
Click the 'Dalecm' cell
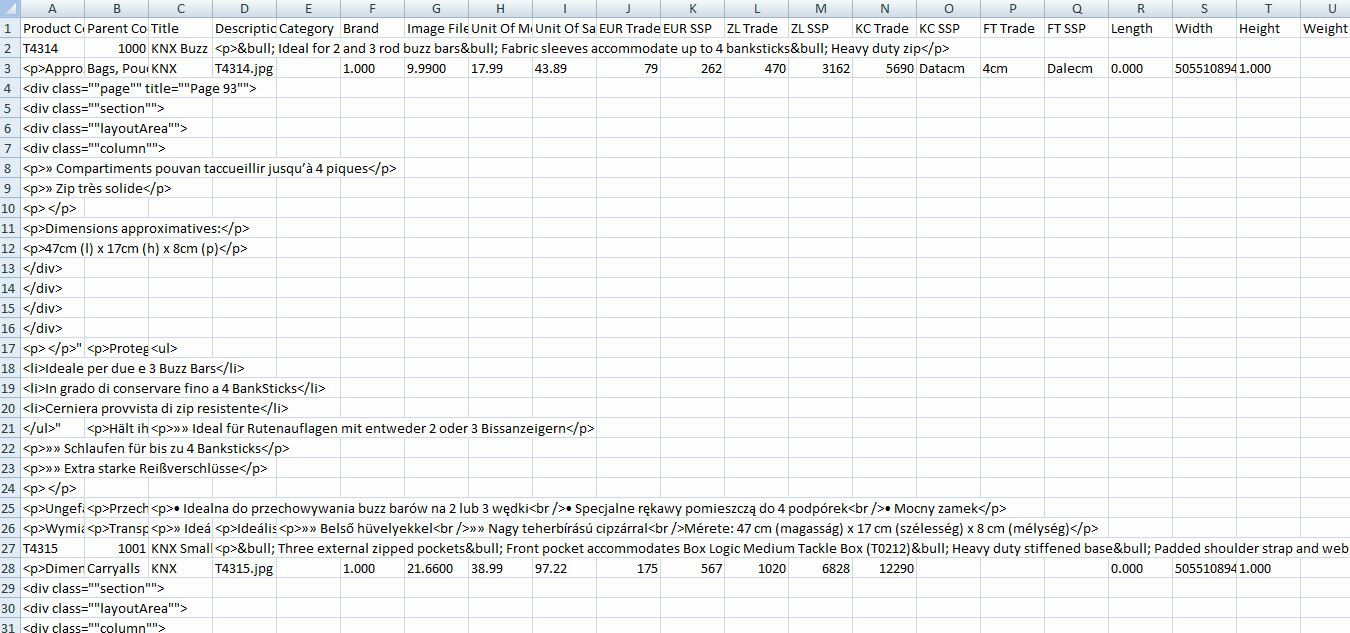(1076, 68)
